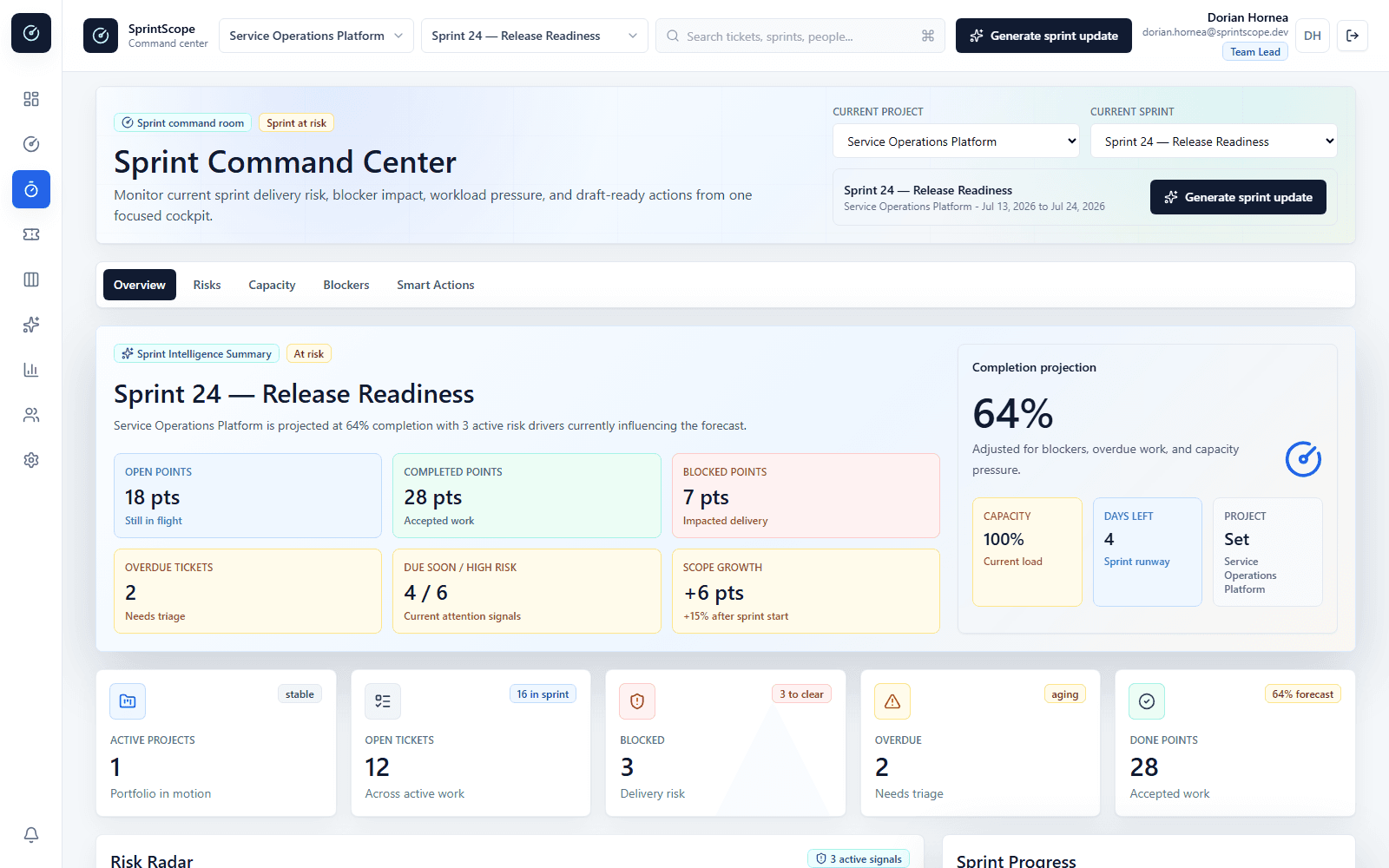The height and width of the screenshot is (868, 1389).
Task: Open the sparkles AI icon in sidebar
Action: (31, 325)
